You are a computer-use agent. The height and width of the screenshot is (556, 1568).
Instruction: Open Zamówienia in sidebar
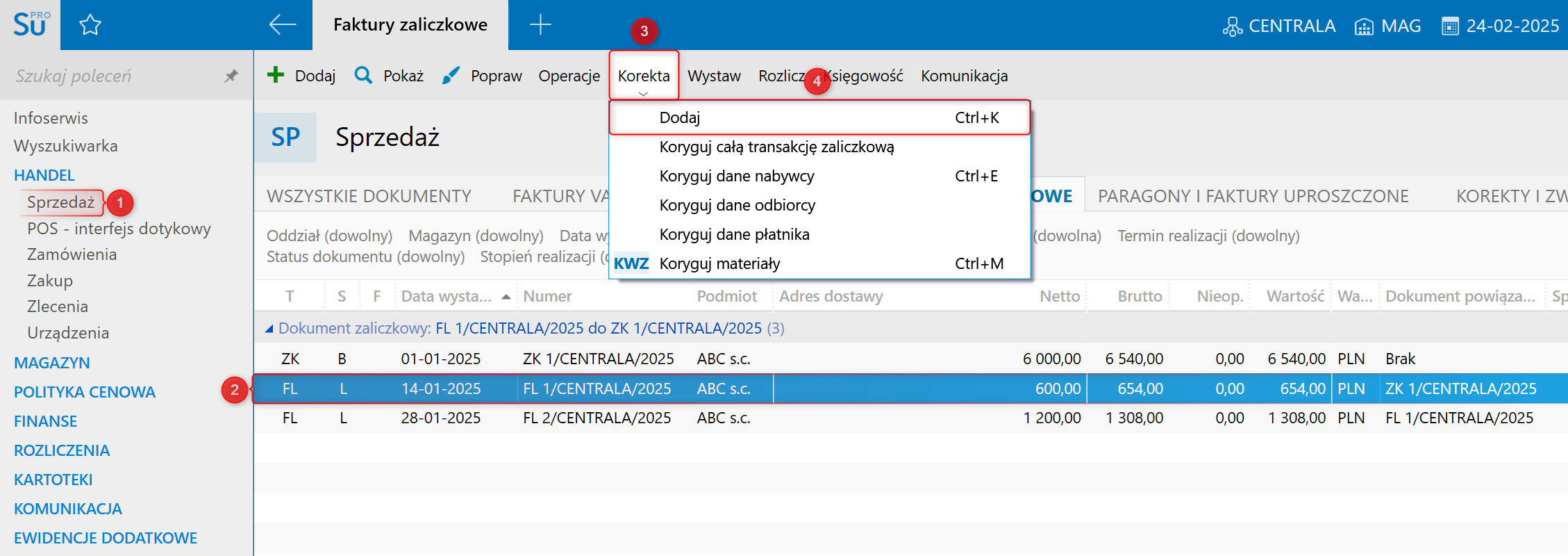pos(72,254)
